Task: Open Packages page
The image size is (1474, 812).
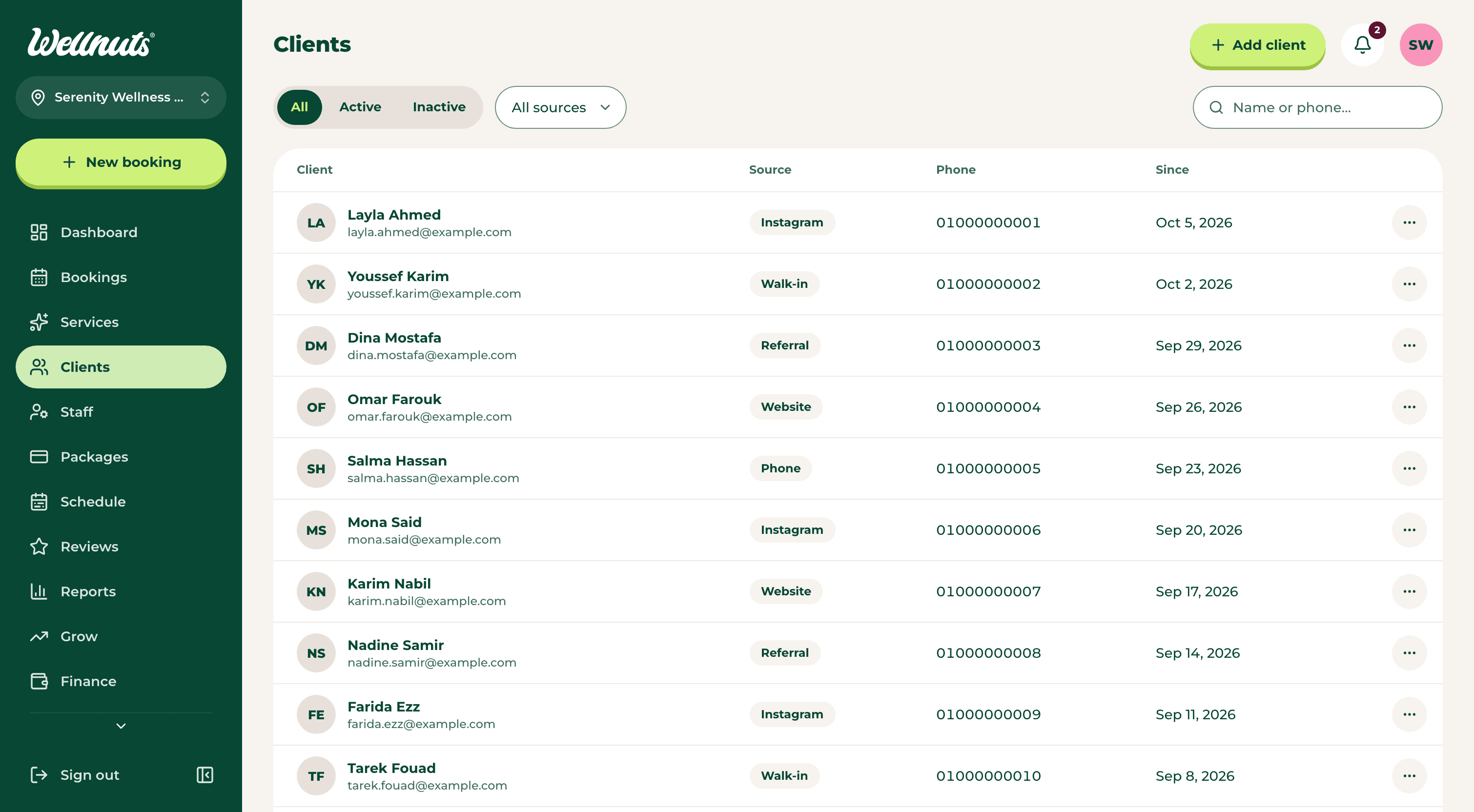Action: pyautogui.click(x=121, y=457)
